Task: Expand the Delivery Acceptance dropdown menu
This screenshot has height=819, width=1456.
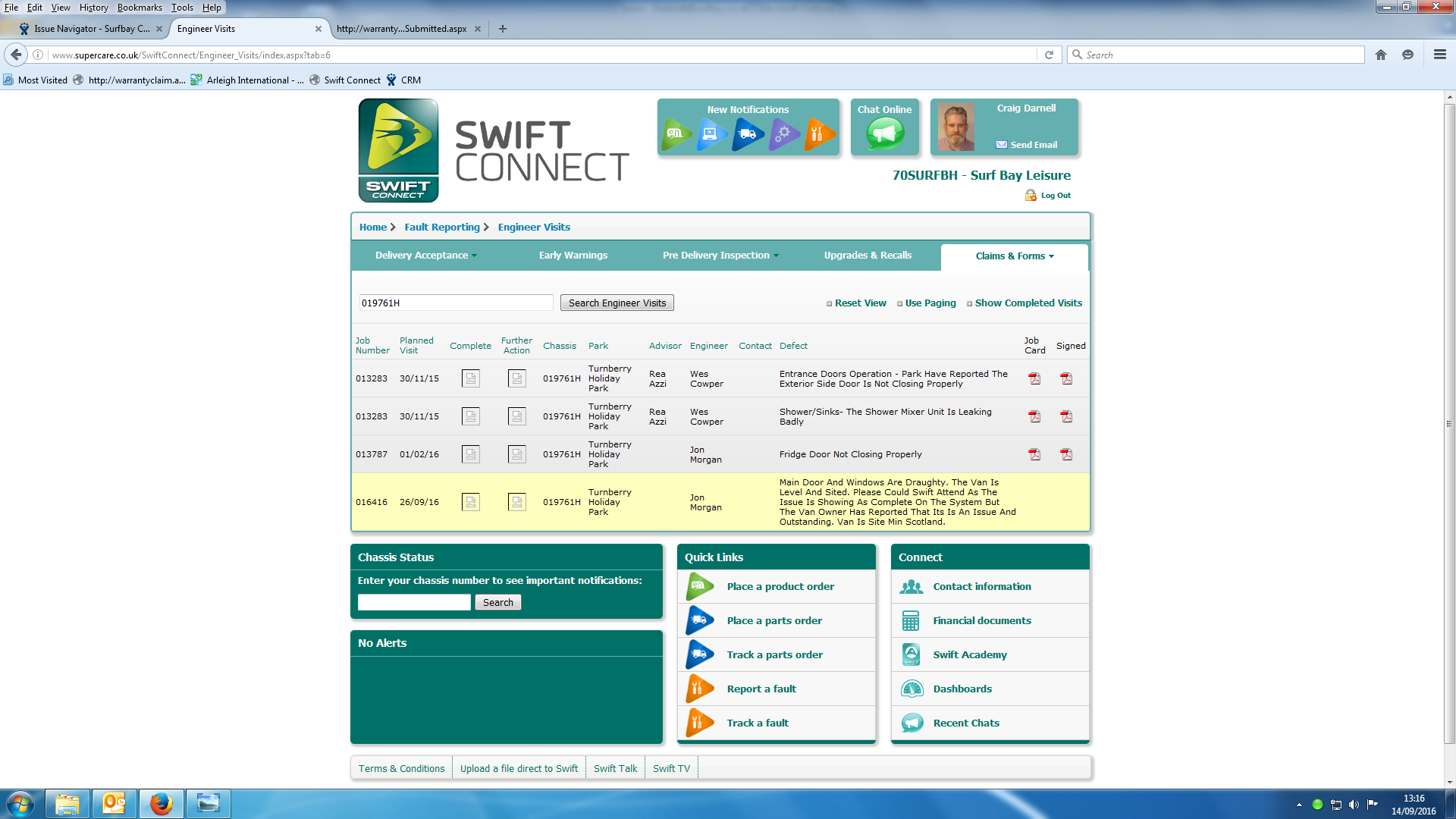Action: tap(425, 256)
